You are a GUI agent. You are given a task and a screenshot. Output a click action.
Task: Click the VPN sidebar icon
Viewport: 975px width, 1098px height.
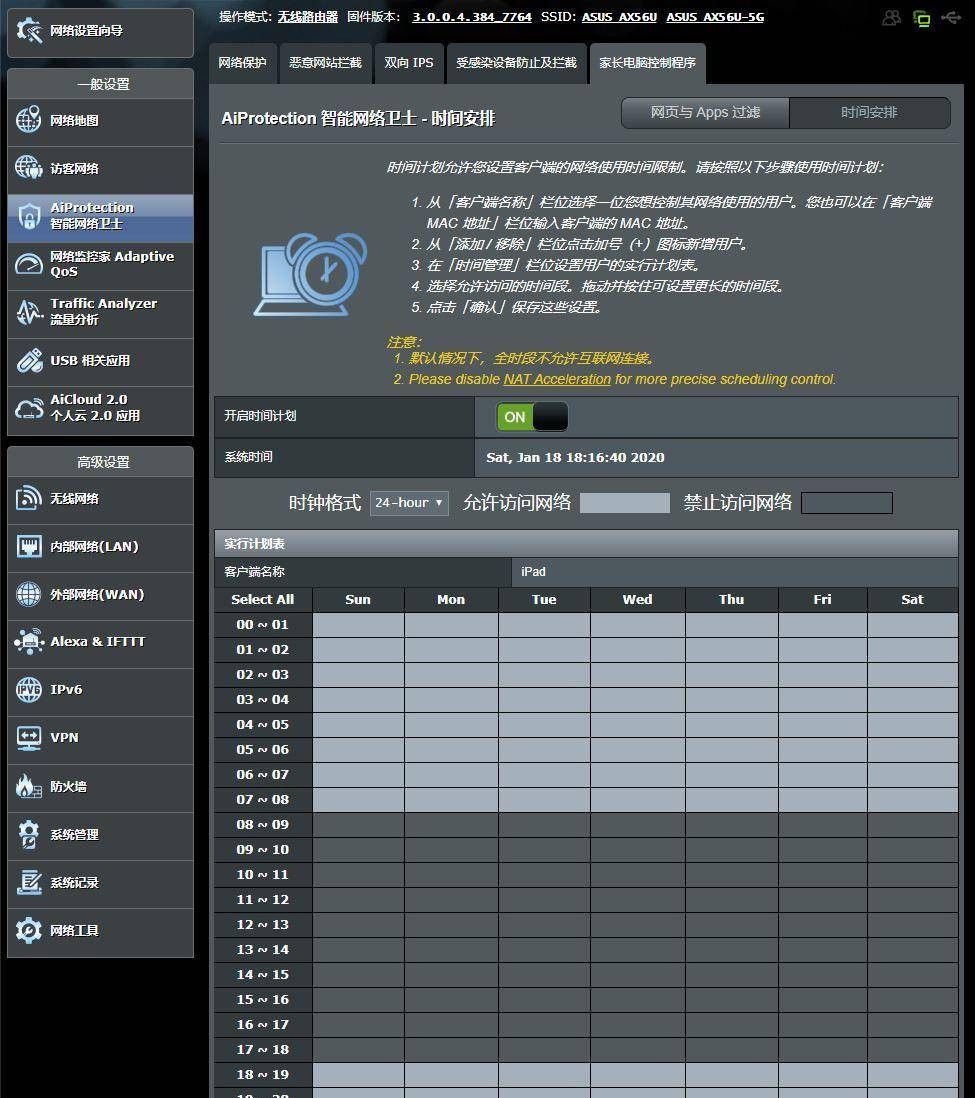[x=29, y=738]
